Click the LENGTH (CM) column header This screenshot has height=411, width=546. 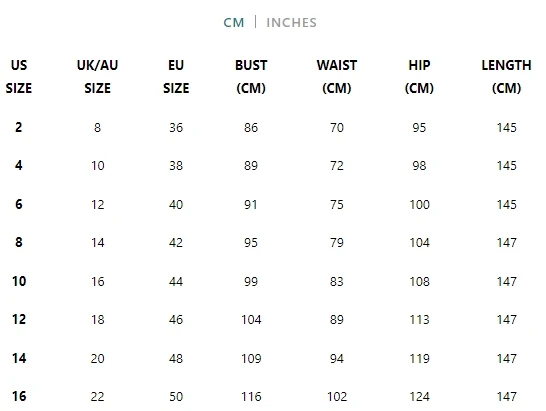pyautogui.click(x=506, y=77)
